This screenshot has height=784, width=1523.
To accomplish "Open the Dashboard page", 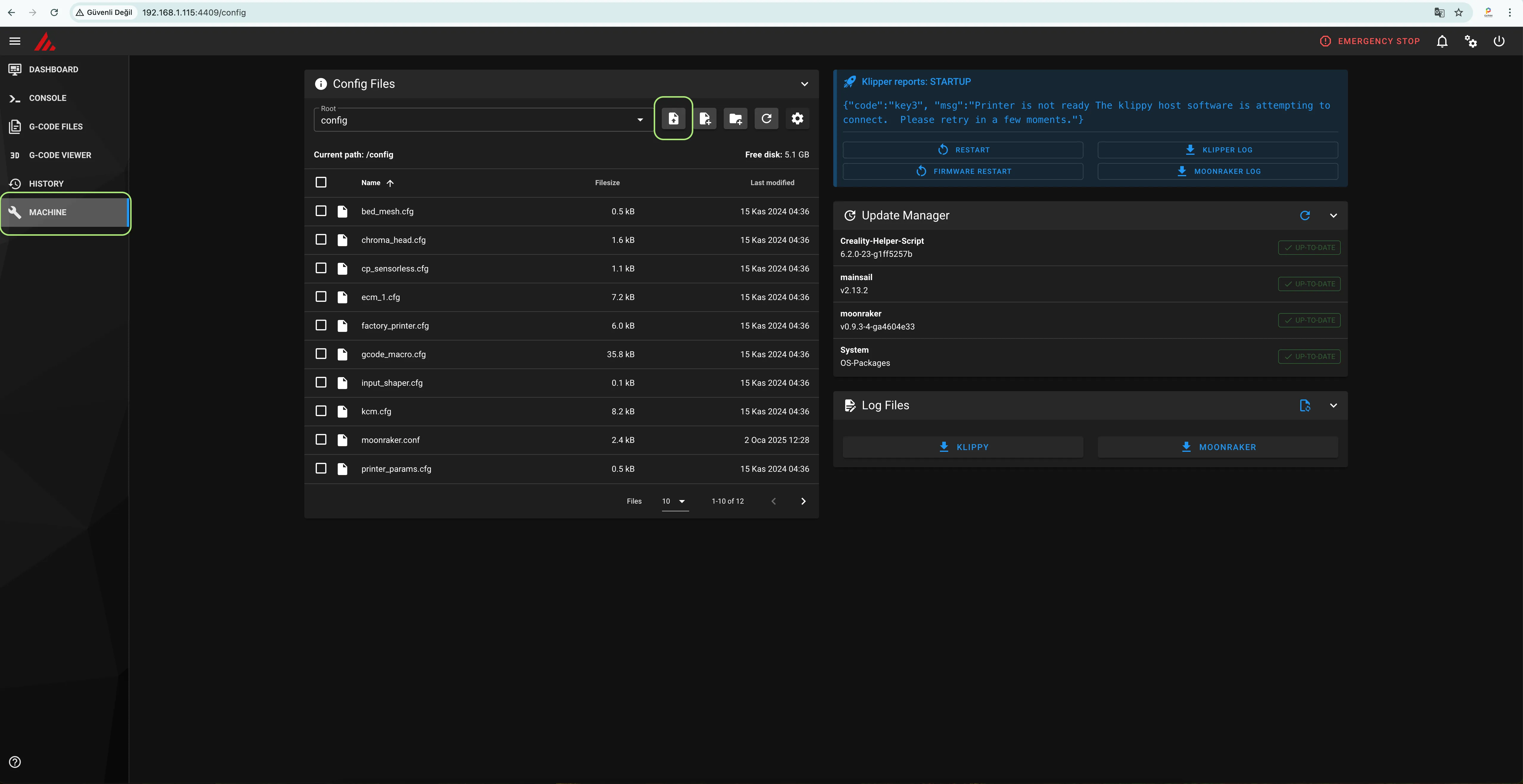I will click(x=64, y=69).
